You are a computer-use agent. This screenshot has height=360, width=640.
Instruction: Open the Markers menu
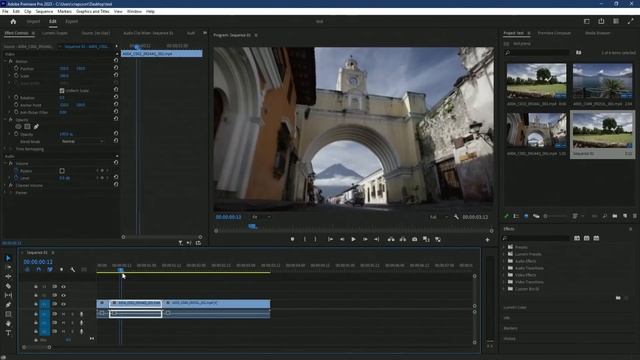[64, 11]
